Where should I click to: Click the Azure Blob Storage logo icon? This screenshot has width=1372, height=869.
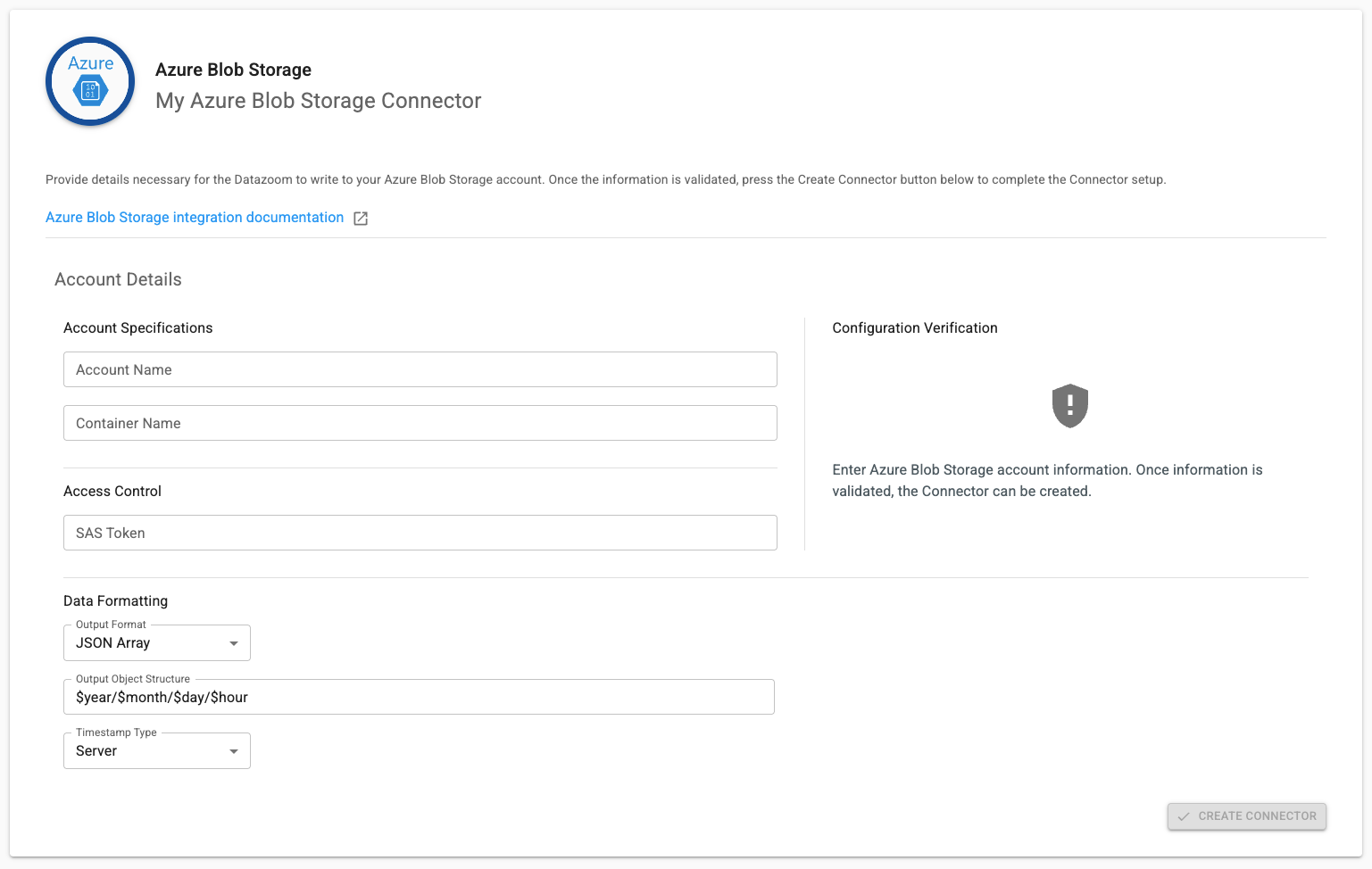point(90,81)
